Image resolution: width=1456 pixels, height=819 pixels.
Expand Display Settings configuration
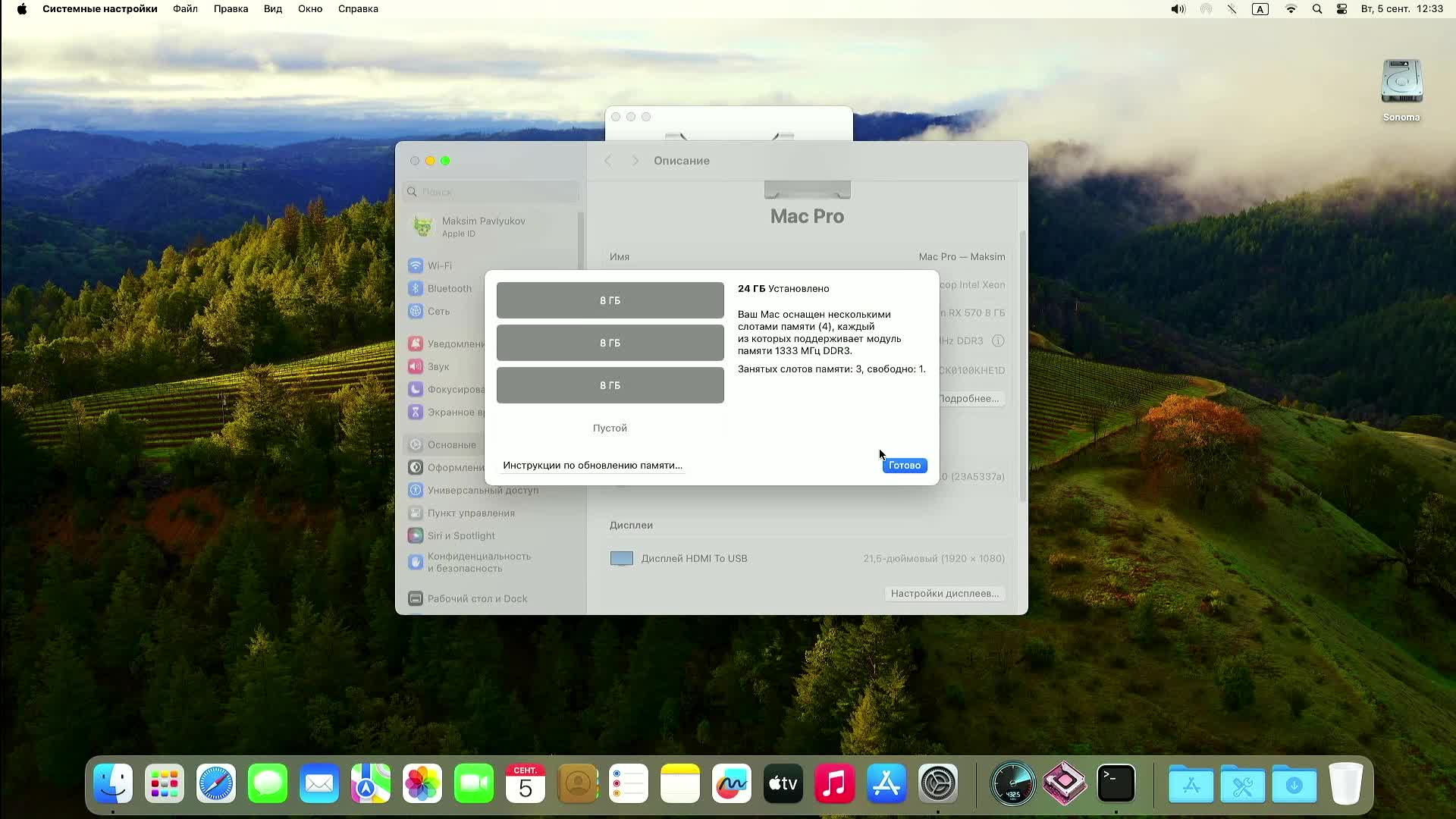click(x=945, y=593)
